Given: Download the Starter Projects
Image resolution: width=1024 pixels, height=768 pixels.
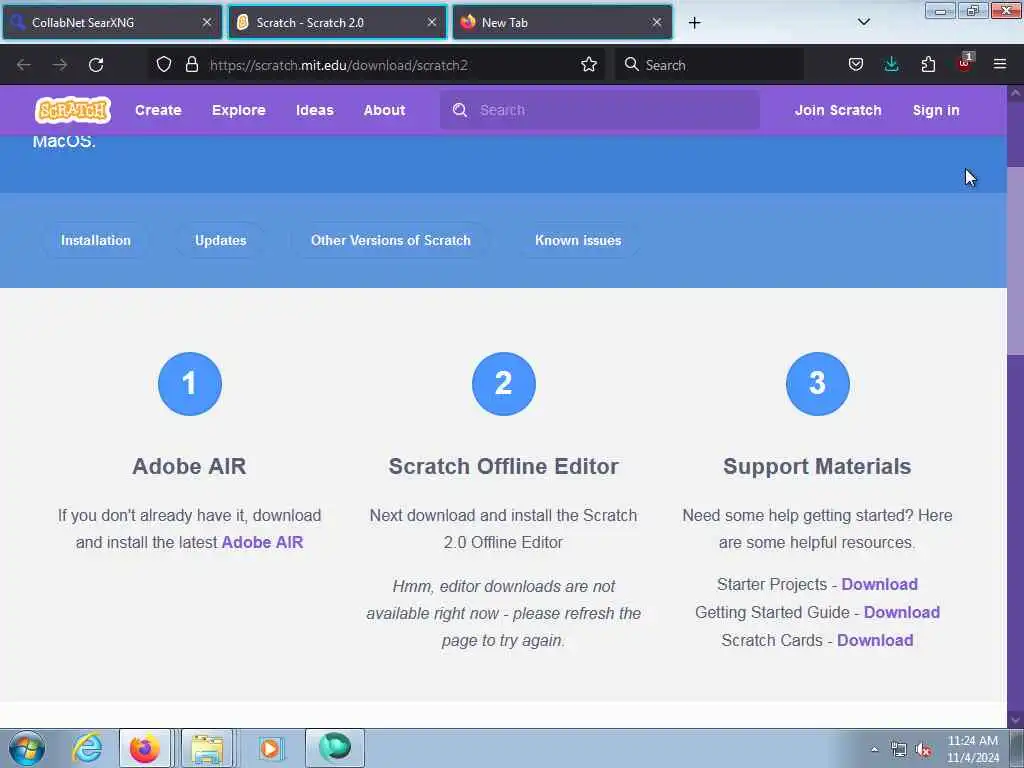Looking at the screenshot, I should (879, 584).
